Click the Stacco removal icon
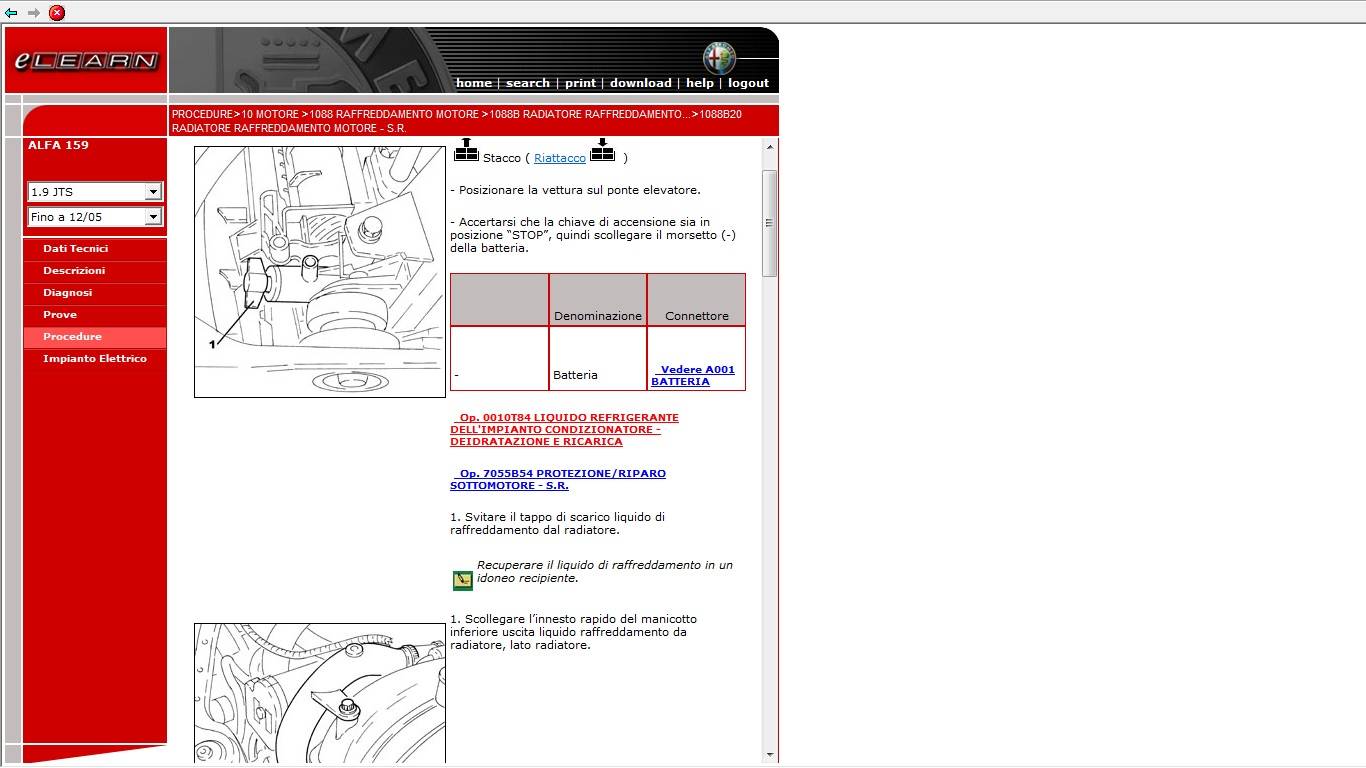 tap(466, 150)
